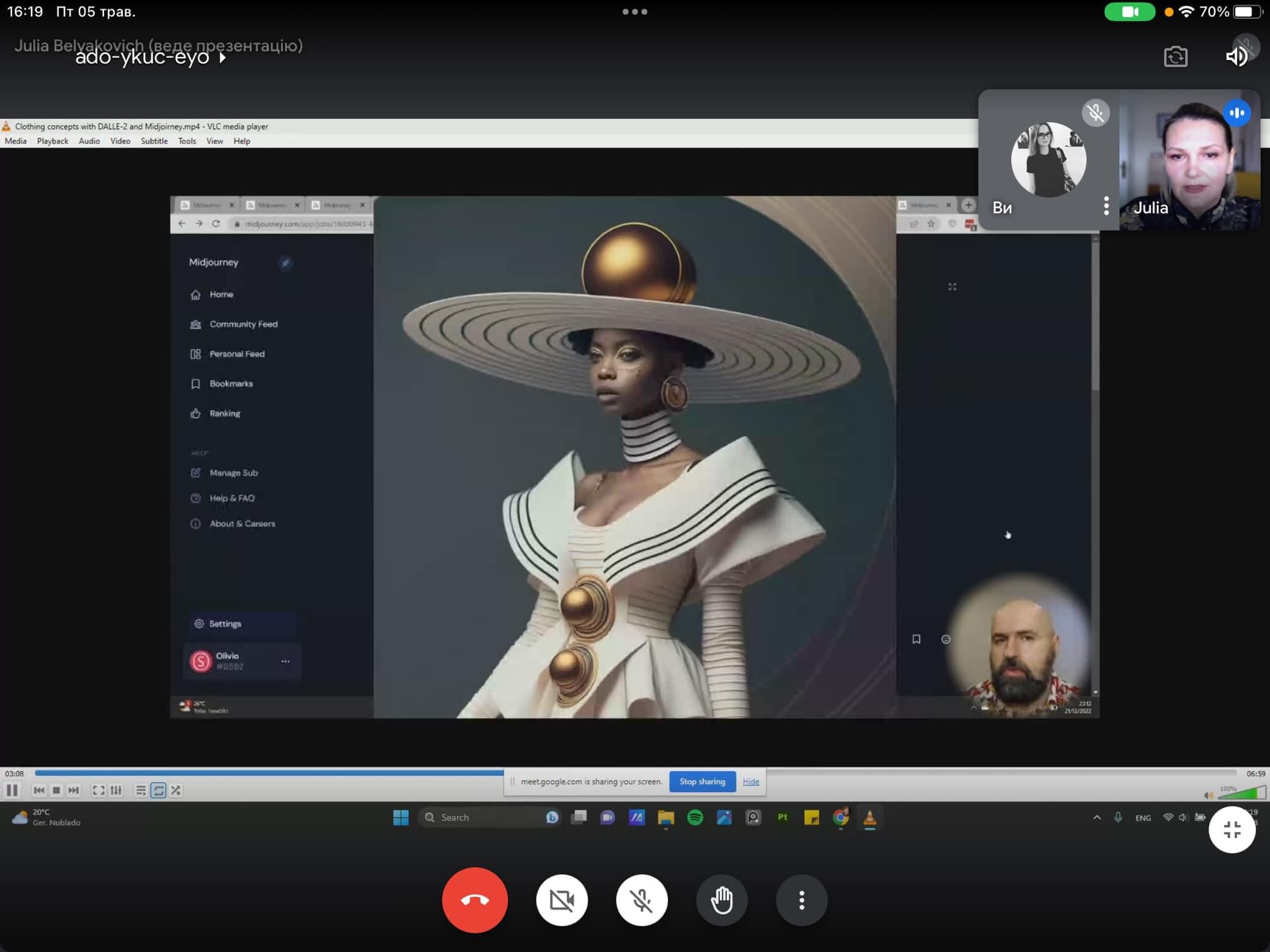The width and height of the screenshot is (1270, 952).
Task: Toggle the camera off/on button
Action: click(x=562, y=900)
